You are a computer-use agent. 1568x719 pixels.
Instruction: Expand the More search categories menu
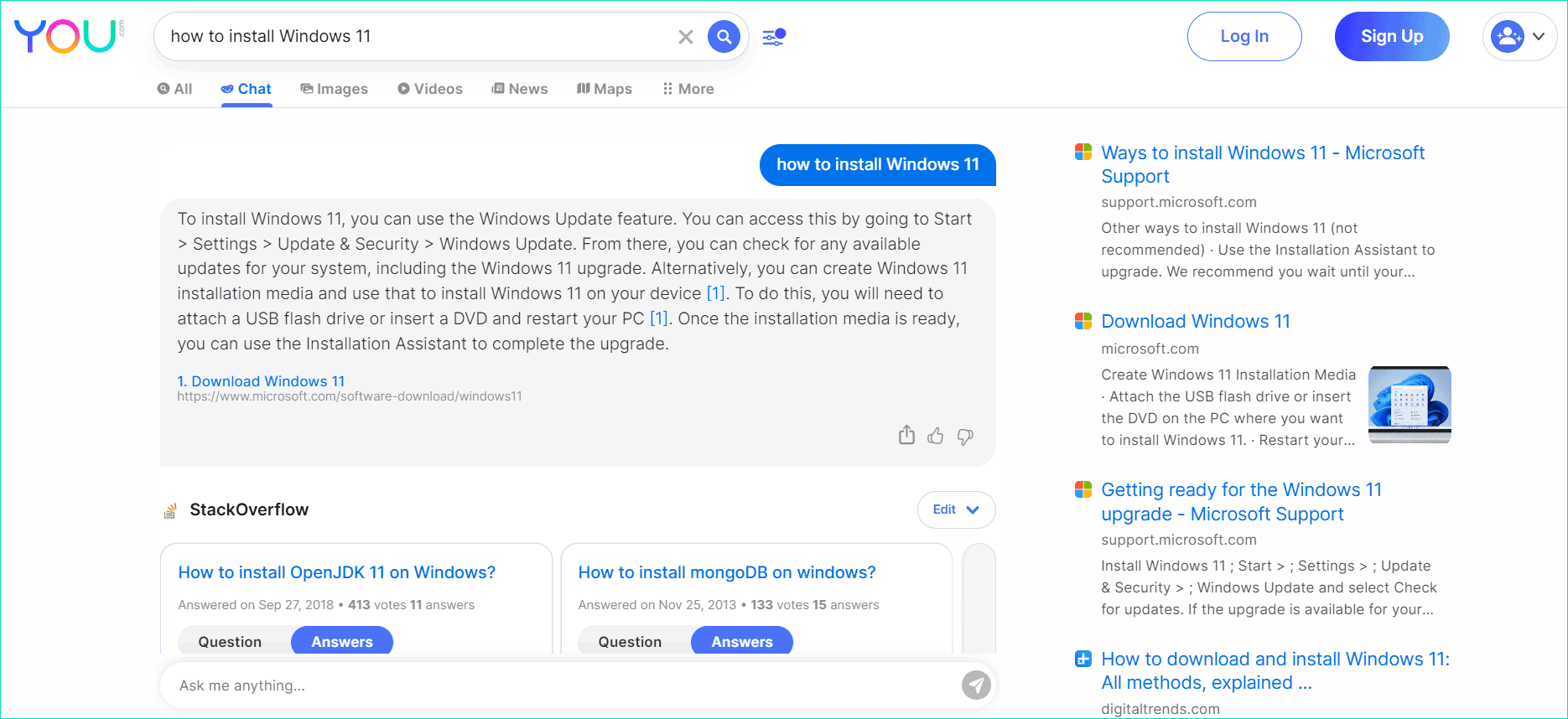[688, 89]
